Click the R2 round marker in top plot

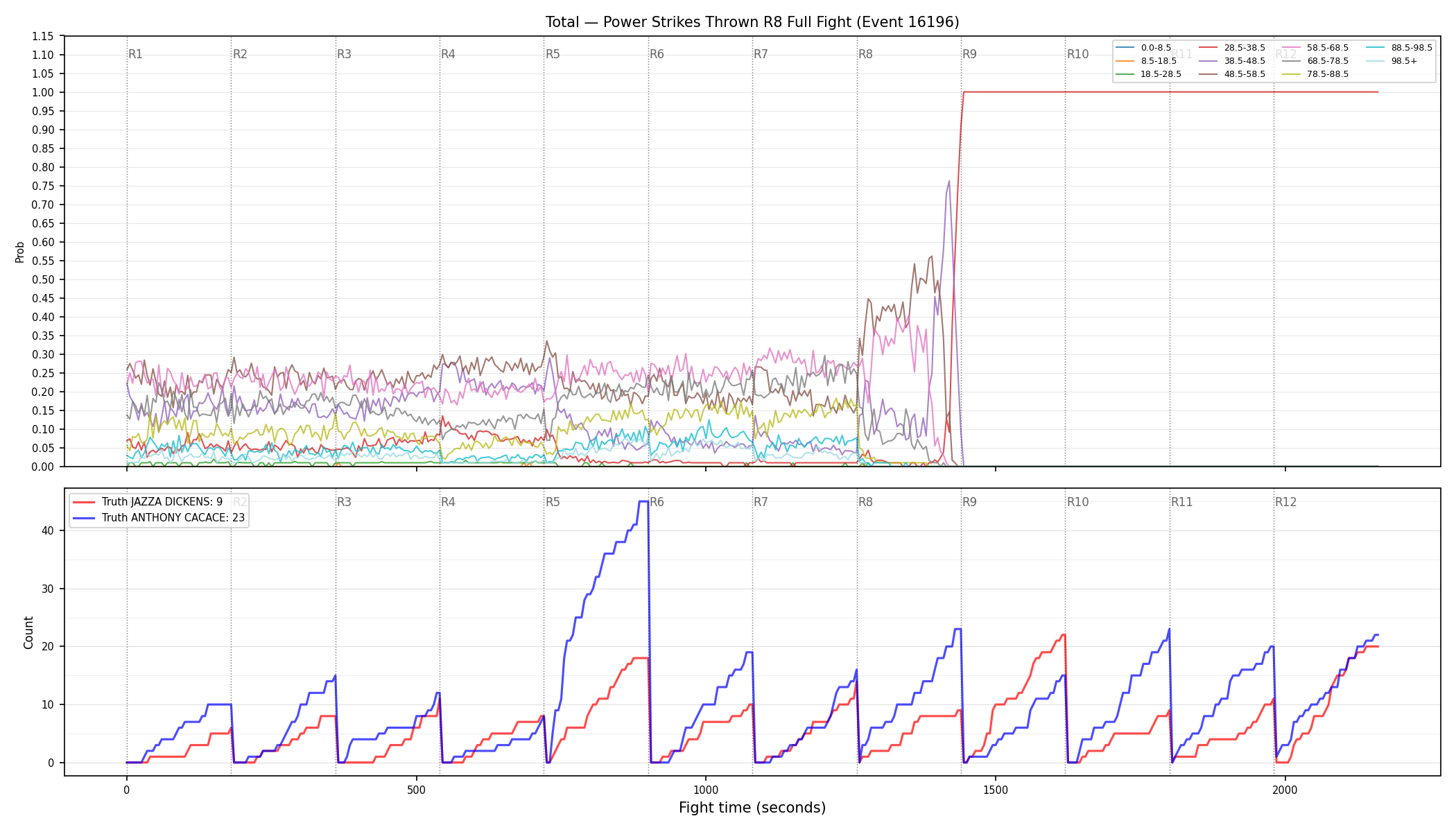coord(240,54)
